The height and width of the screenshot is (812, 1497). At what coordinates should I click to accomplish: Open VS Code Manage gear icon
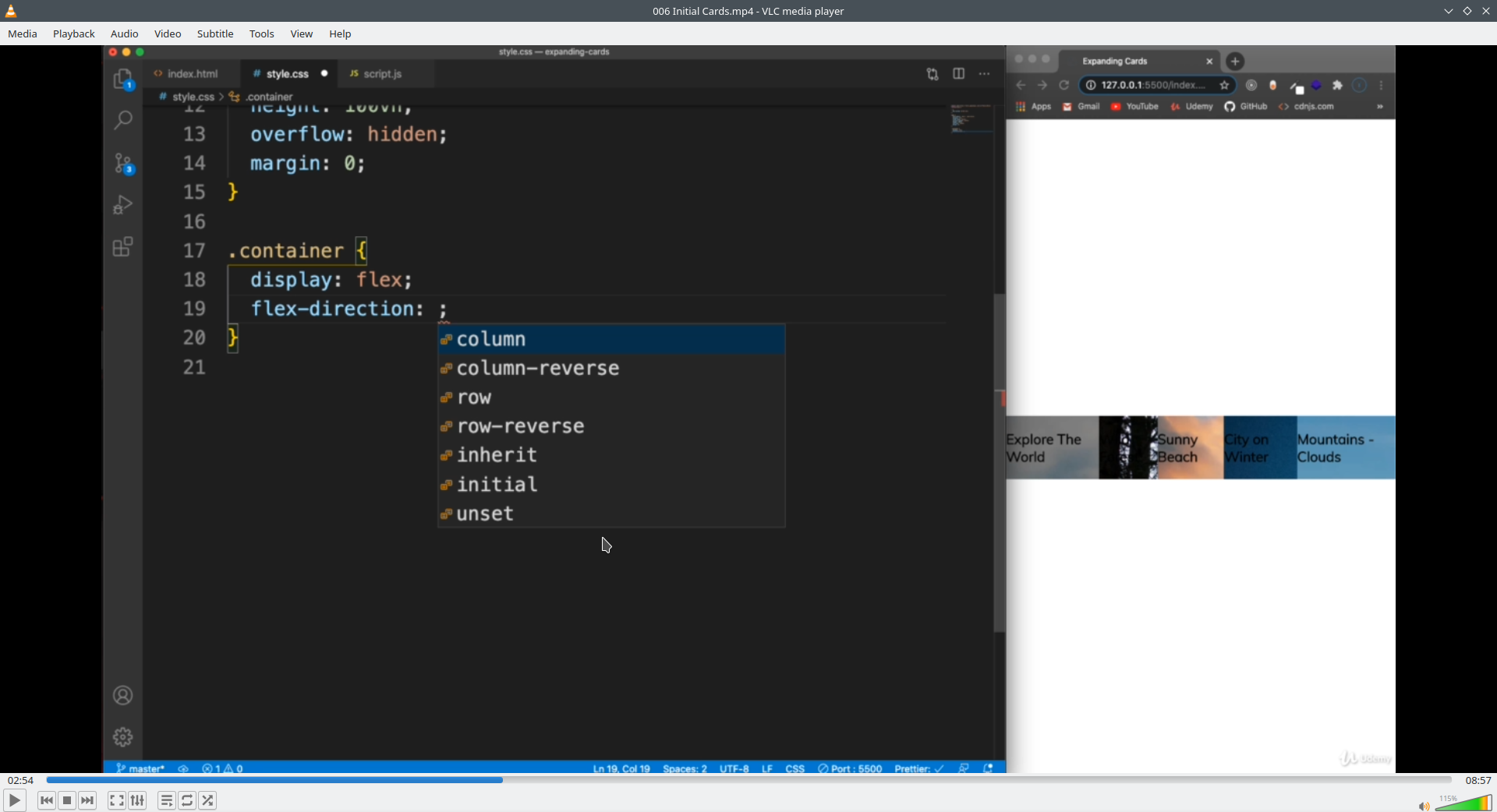pyautogui.click(x=123, y=736)
